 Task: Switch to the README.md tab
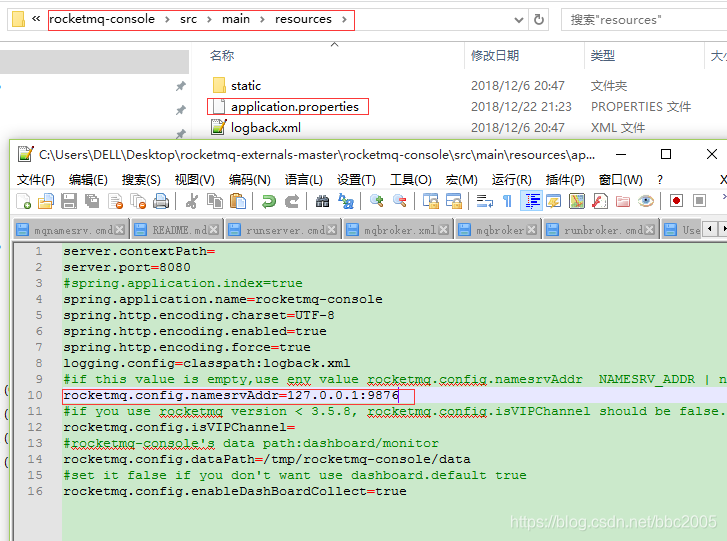click(x=176, y=229)
